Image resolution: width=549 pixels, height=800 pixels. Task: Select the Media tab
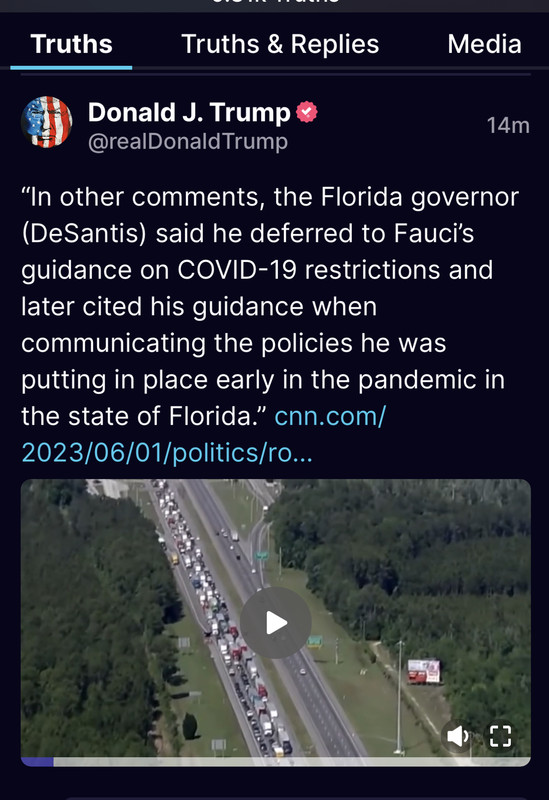tap(484, 44)
